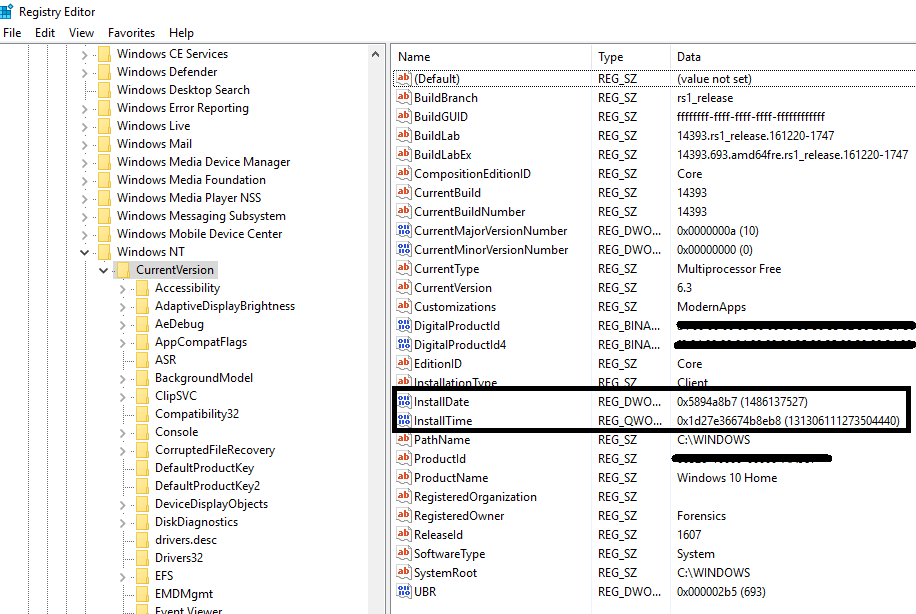The image size is (916, 614).
Task: Sort values by the Type column header
Action: [x=630, y=57]
